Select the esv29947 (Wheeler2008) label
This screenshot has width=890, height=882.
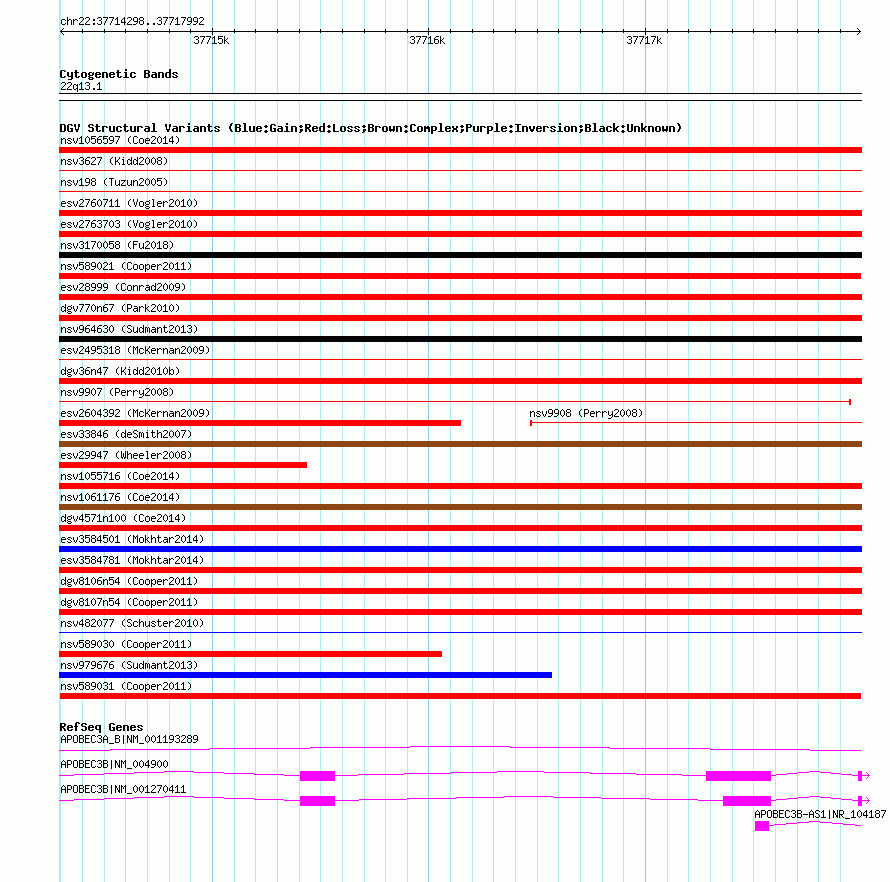pos(126,455)
